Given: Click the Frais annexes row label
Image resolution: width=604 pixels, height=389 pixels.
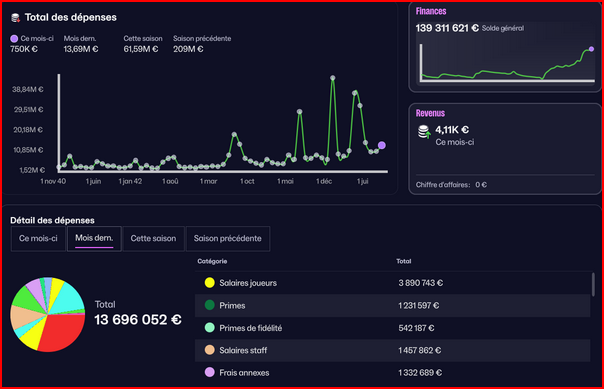Looking at the screenshot, I should (244, 373).
